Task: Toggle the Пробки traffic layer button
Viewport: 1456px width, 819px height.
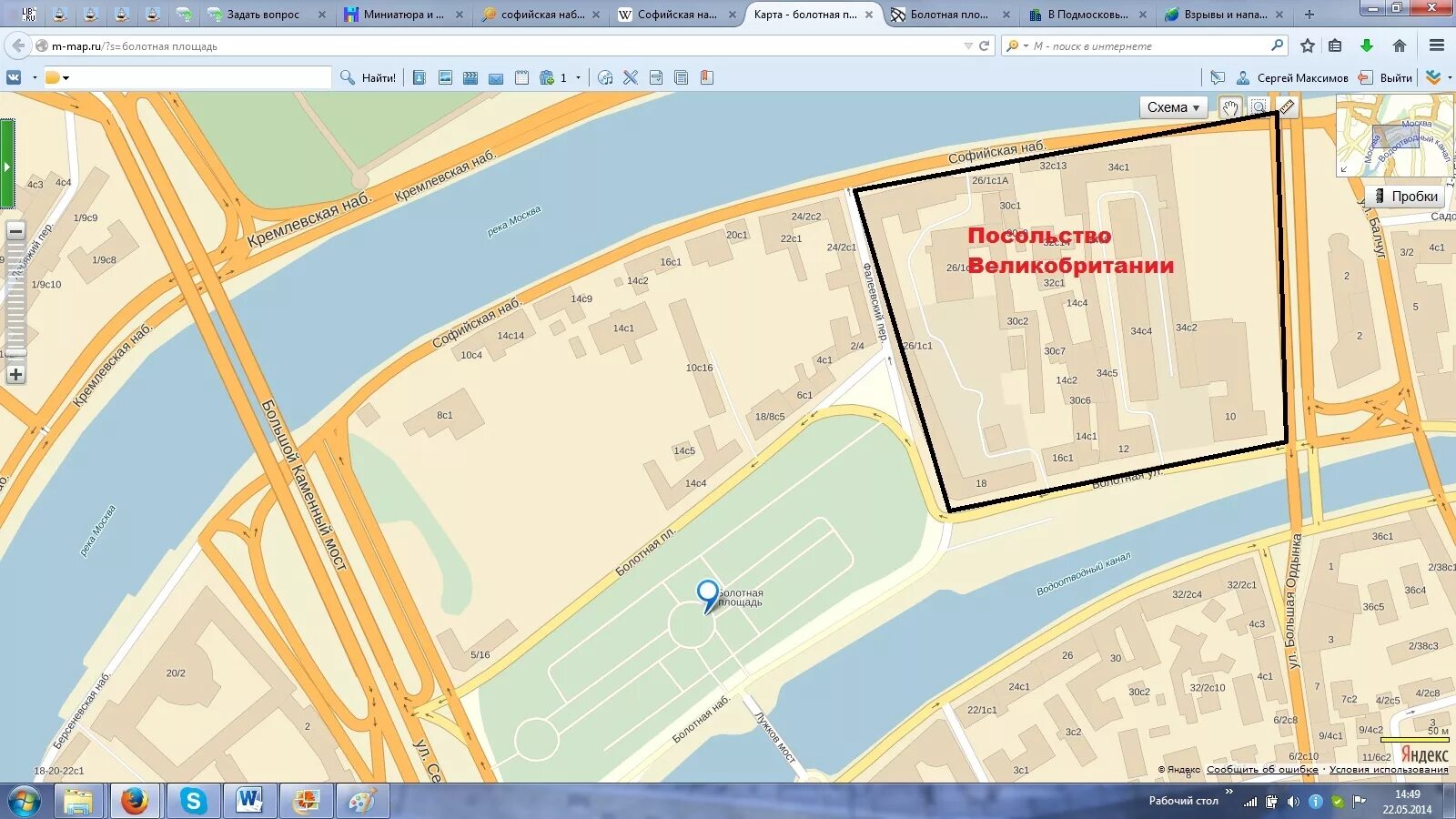Action: pyautogui.click(x=1405, y=196)
